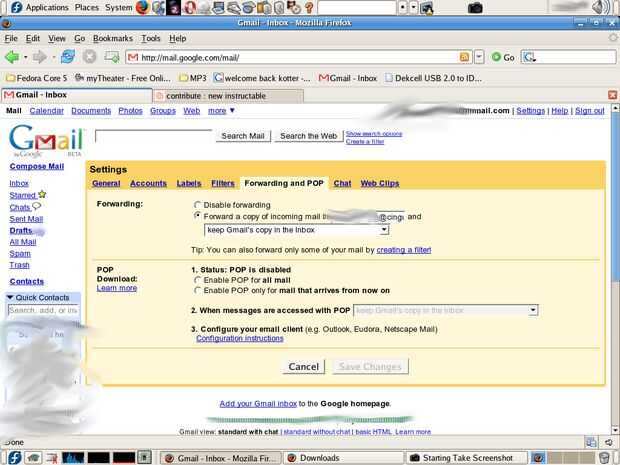
Task: Click the Fedora menu icon in bottom panel
Action: click(x=15, y=457)
